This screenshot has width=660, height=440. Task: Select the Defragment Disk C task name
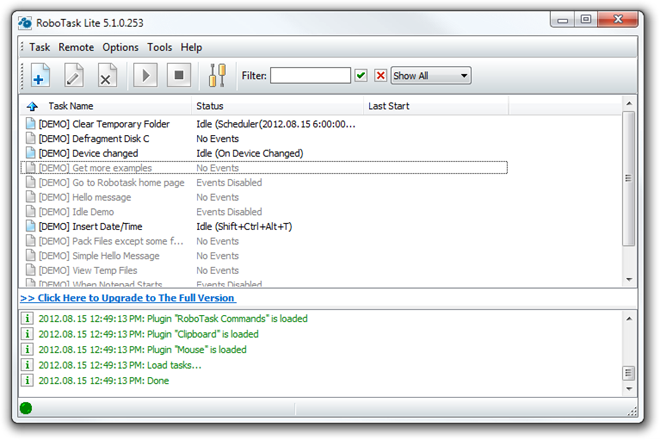point(94,139)
